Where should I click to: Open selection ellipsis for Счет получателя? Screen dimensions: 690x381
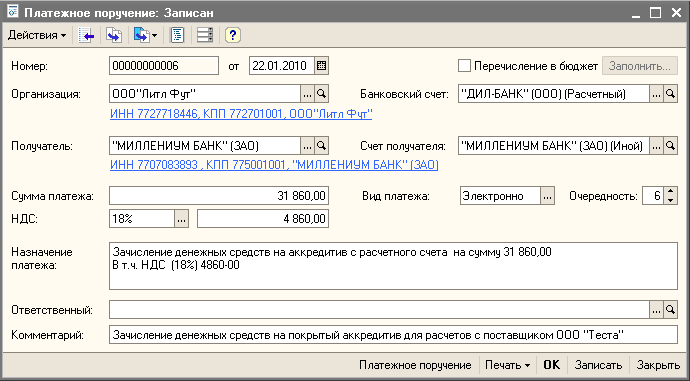656,146
